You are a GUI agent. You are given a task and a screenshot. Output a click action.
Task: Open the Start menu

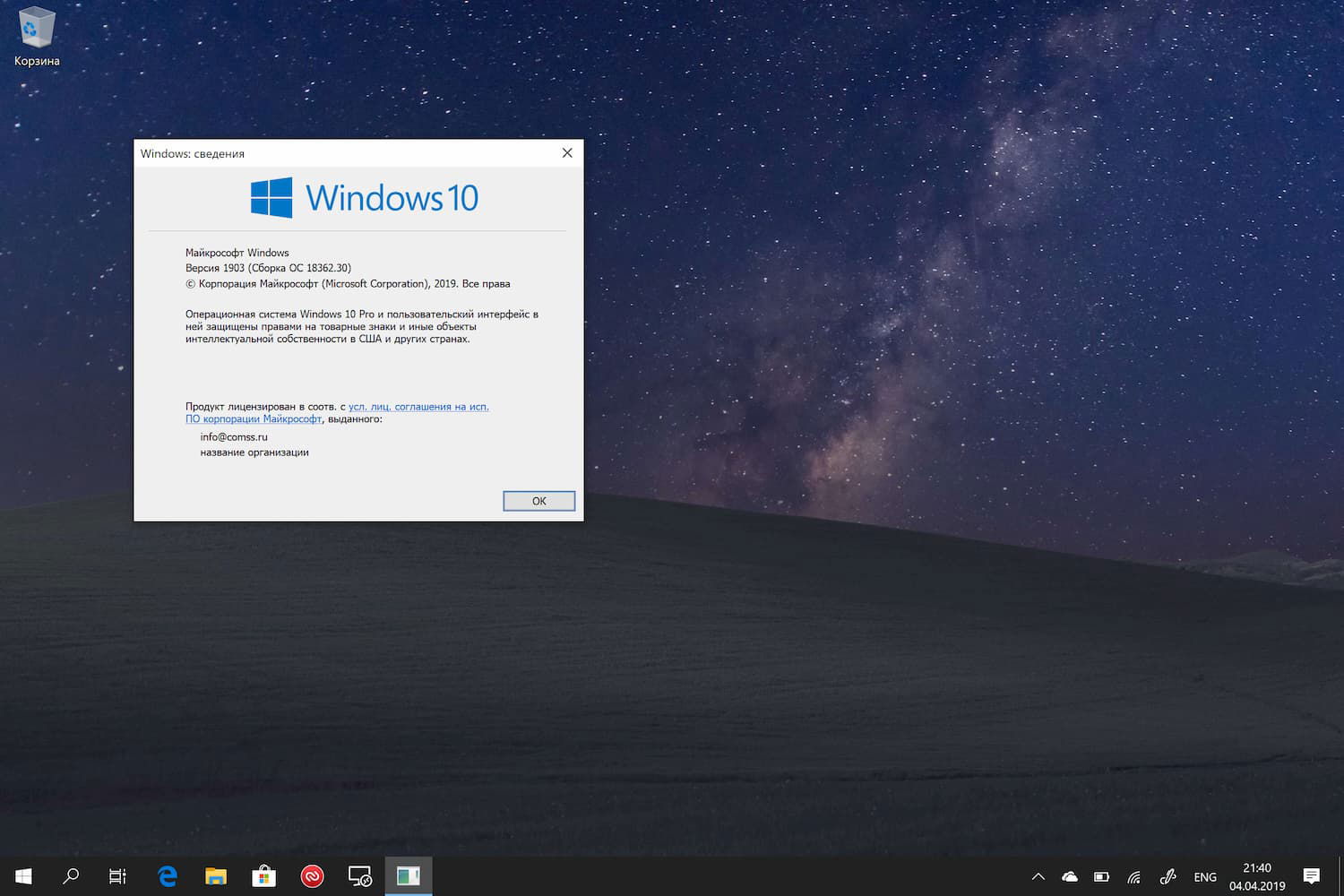click(x=23, y=875)
